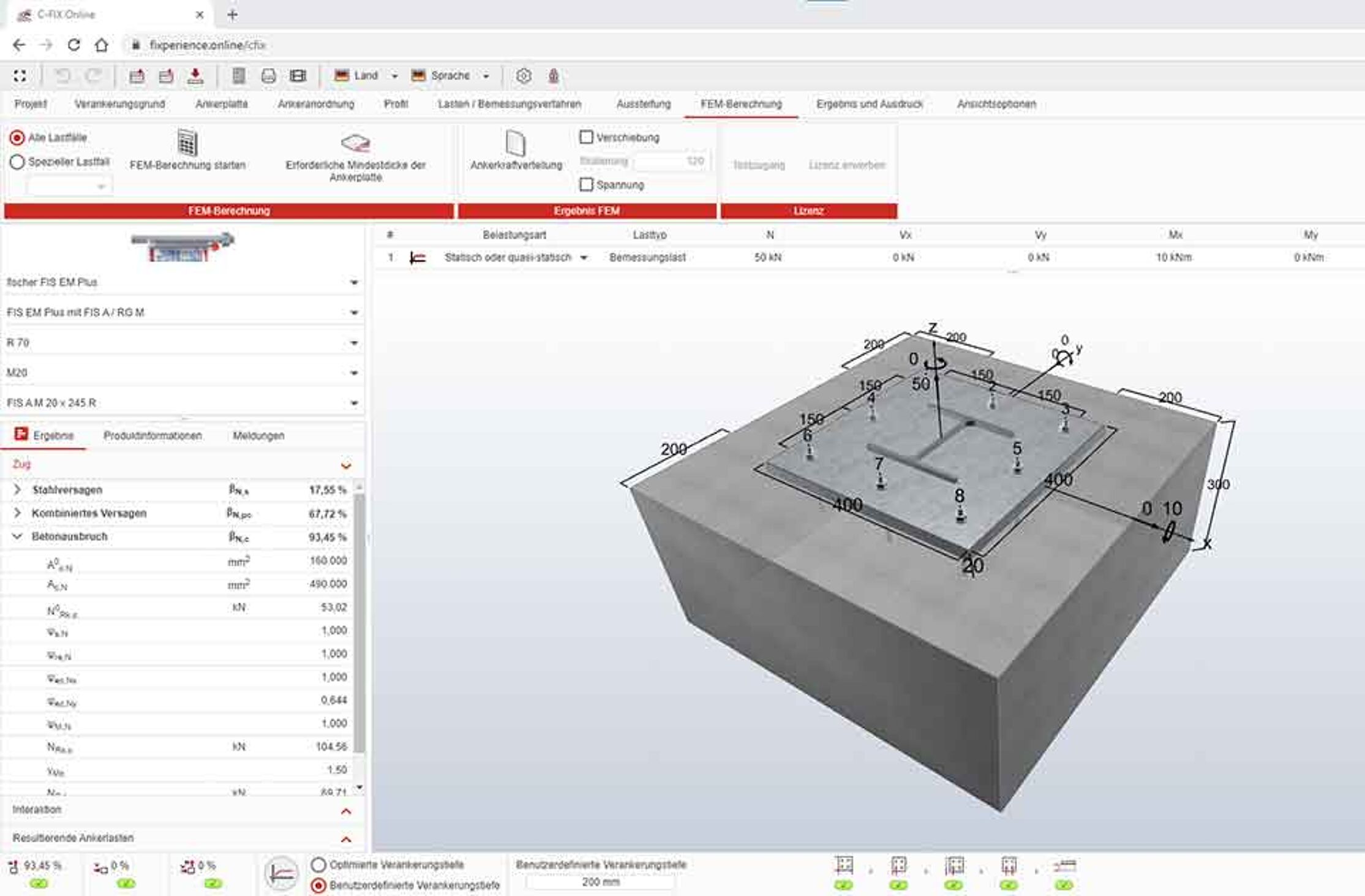
Task: Switch to the Ergebnis und Ausdruck tab
Action: (870, 104)
